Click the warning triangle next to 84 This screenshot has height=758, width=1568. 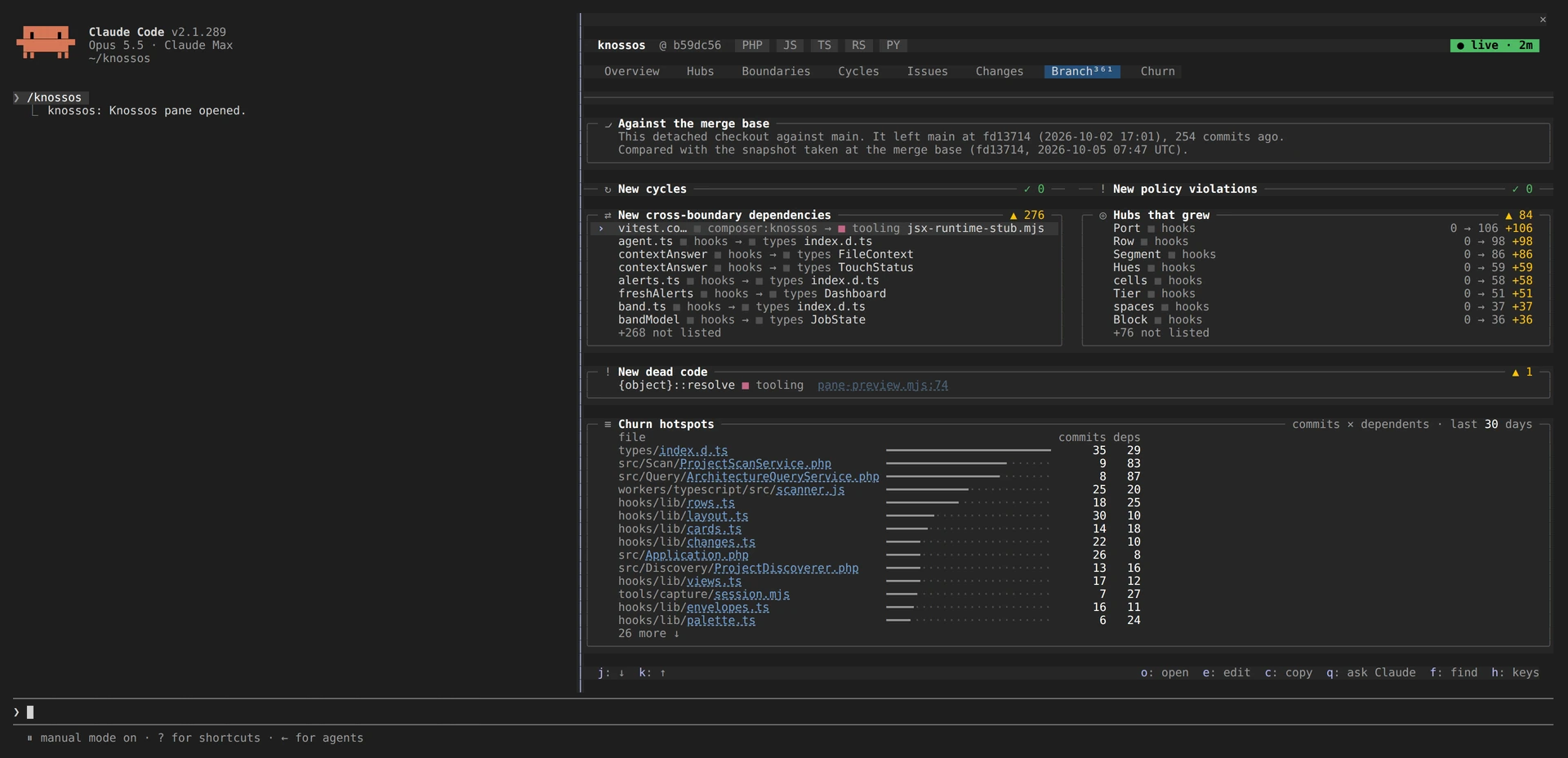coord(1508,216)
